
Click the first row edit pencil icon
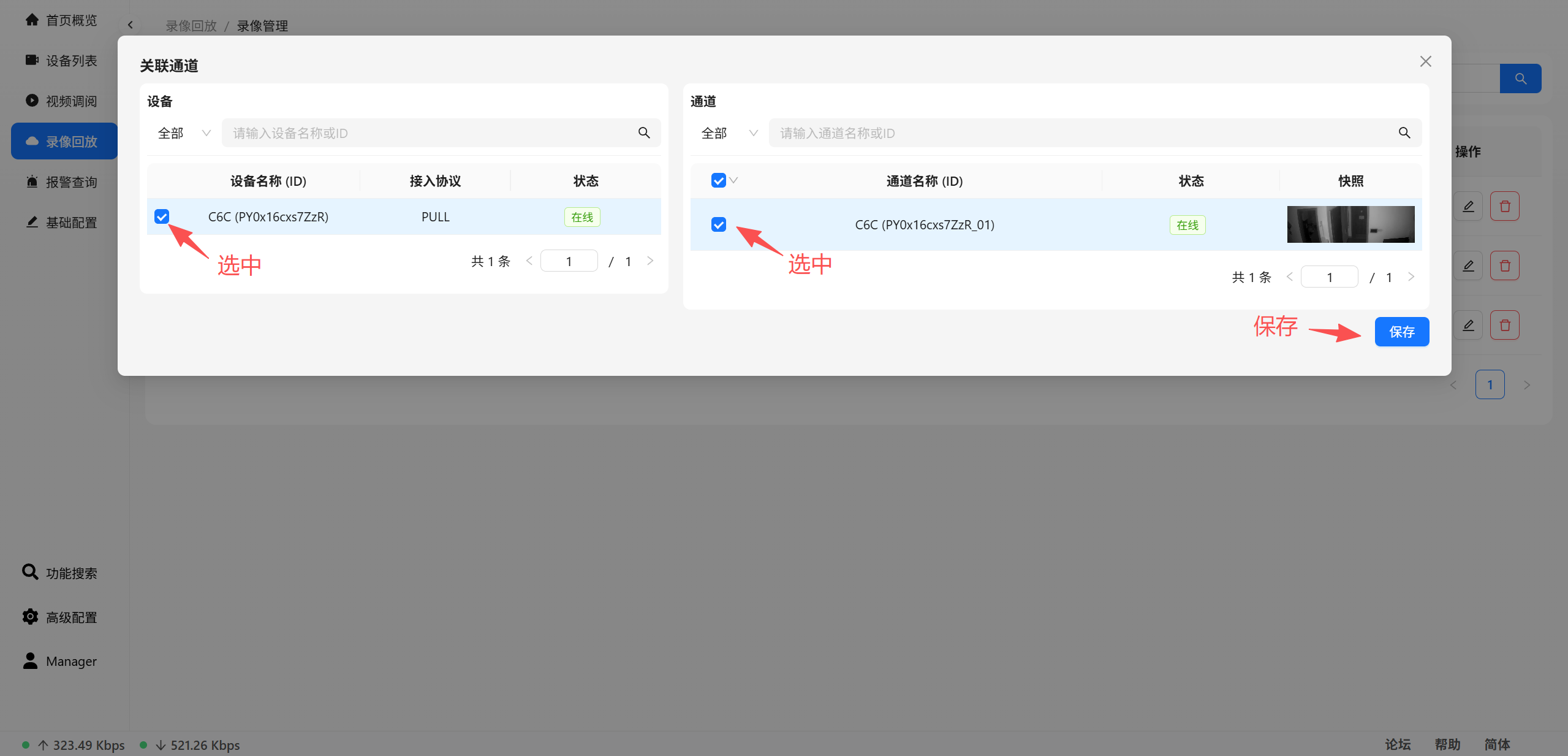click(1468, 207)
